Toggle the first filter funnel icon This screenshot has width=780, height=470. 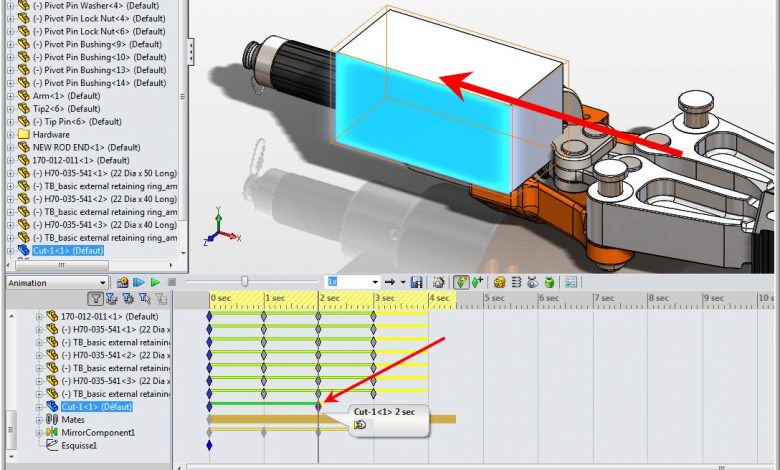point(95,298)
